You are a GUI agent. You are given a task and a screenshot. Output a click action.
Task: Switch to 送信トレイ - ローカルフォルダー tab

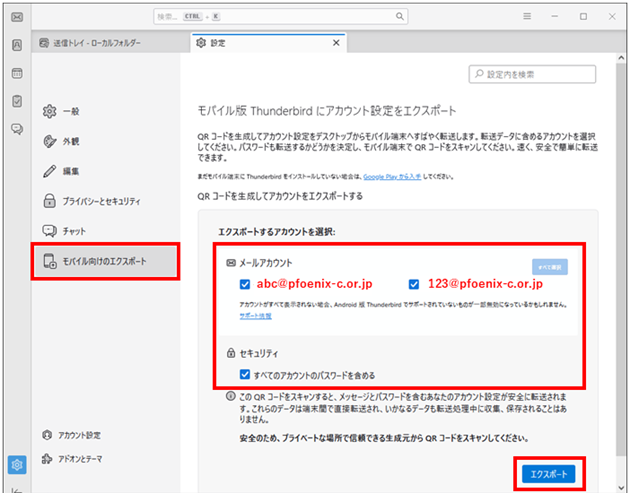tap(100, 43)
